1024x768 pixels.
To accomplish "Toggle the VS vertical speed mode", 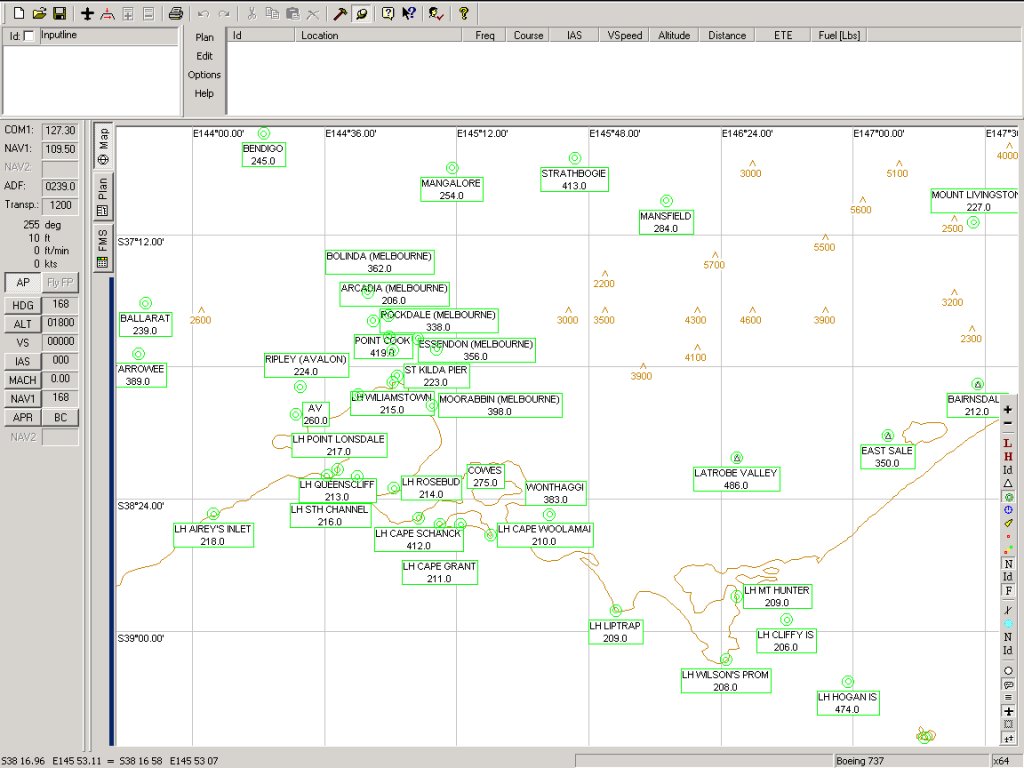I will [23, 342].
